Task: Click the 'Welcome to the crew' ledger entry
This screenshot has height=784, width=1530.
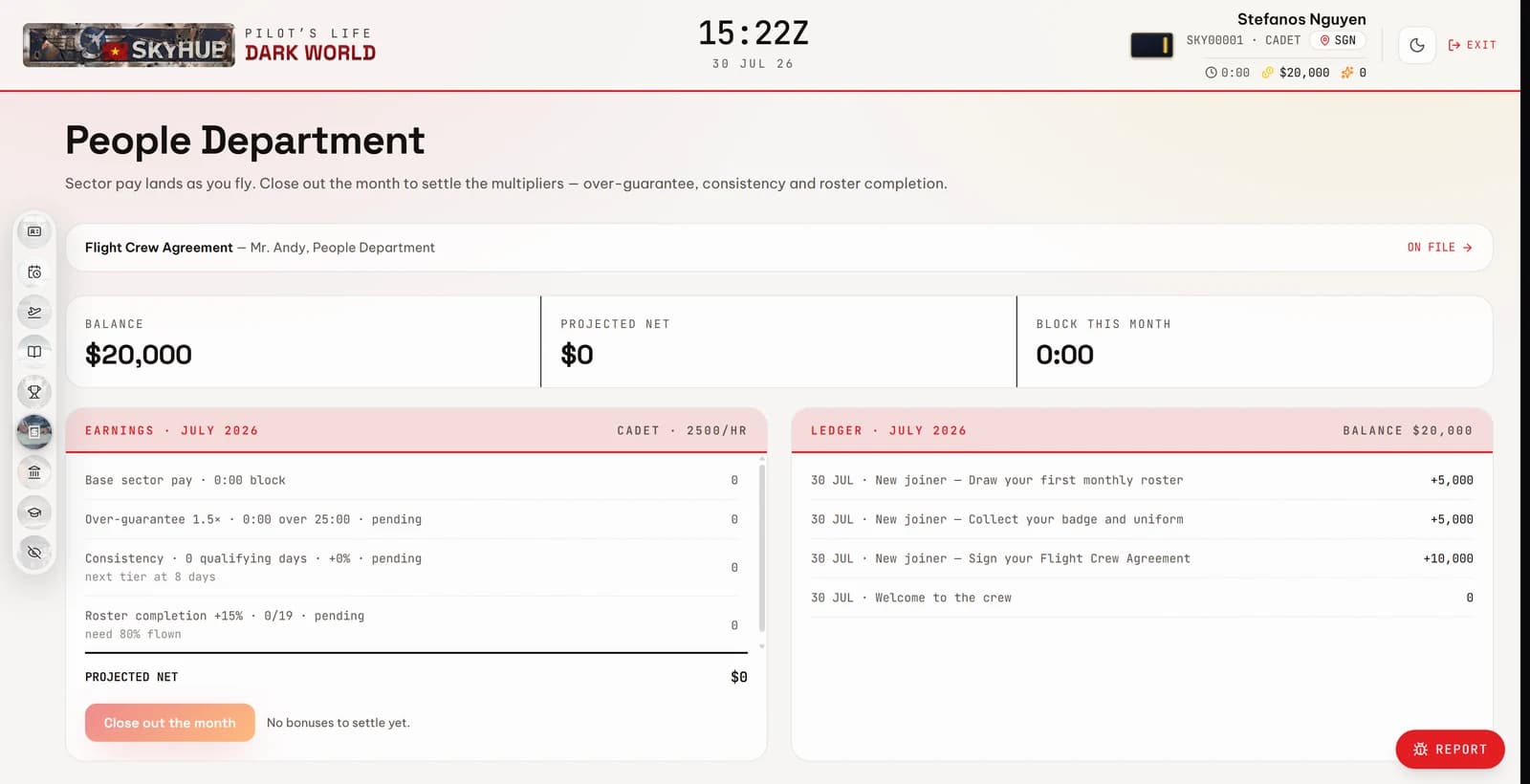Action: tap(1142, 598)
